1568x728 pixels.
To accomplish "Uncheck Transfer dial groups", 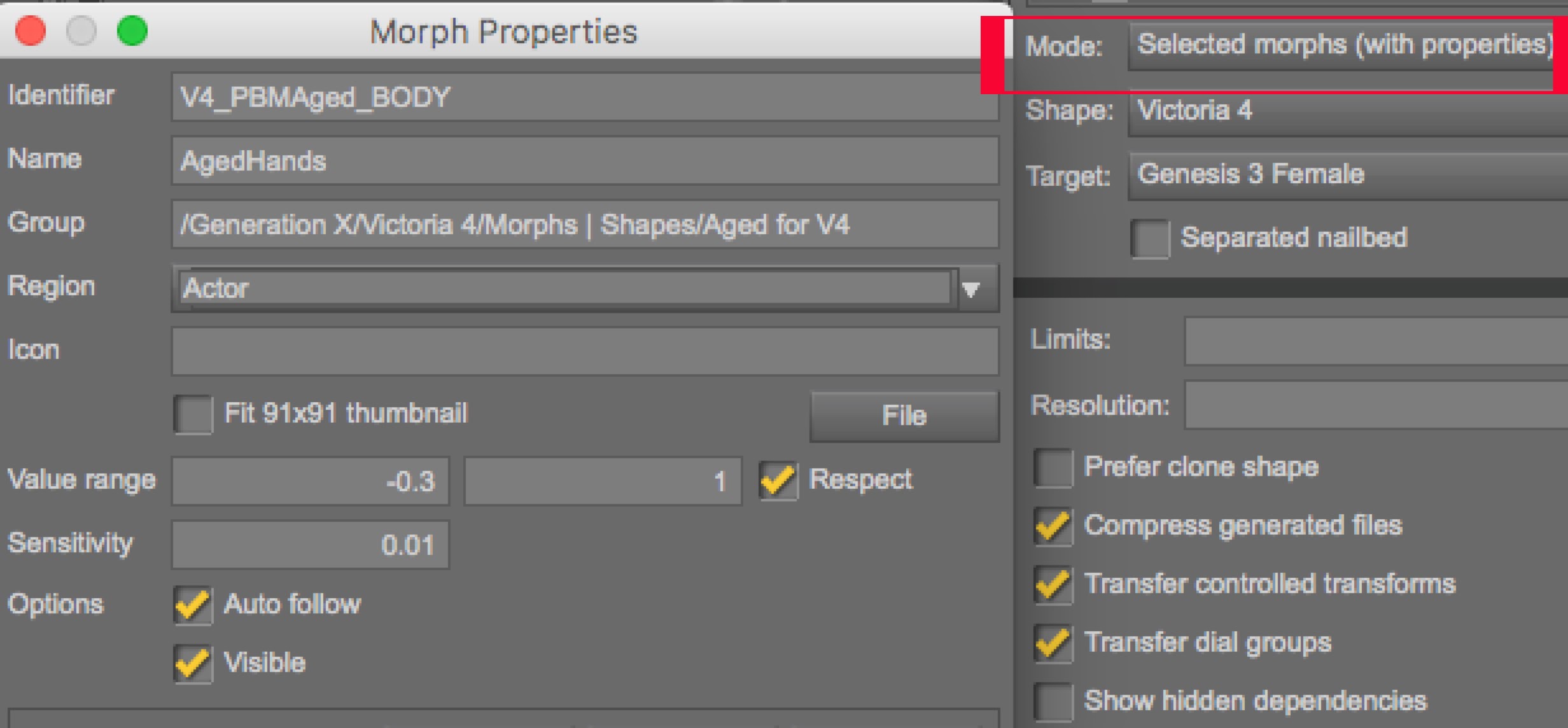I will tap(1053, 643).
